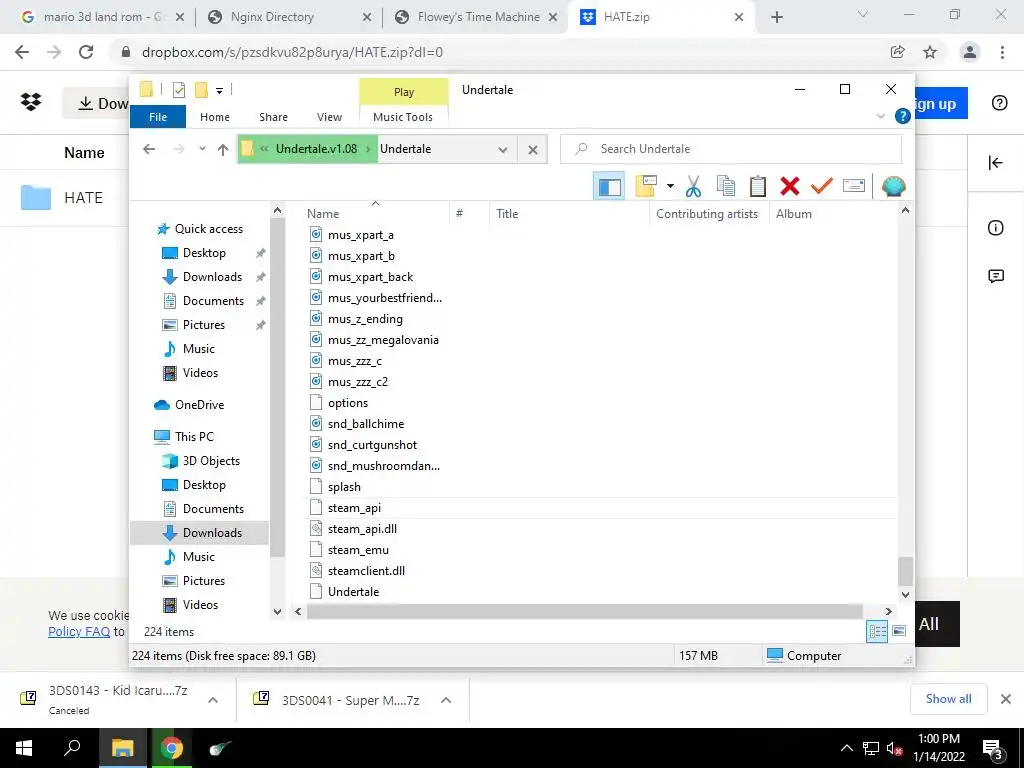Click Dropbox info icon in sidebar
Viewport: 1024px width, 768px height.
995,227
